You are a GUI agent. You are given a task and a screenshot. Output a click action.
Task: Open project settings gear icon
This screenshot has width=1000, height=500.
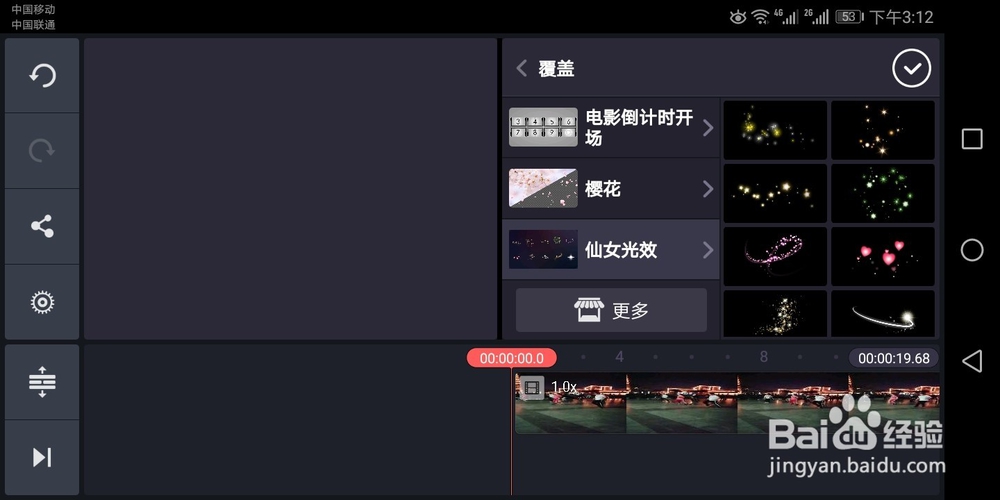click(42, 302)
